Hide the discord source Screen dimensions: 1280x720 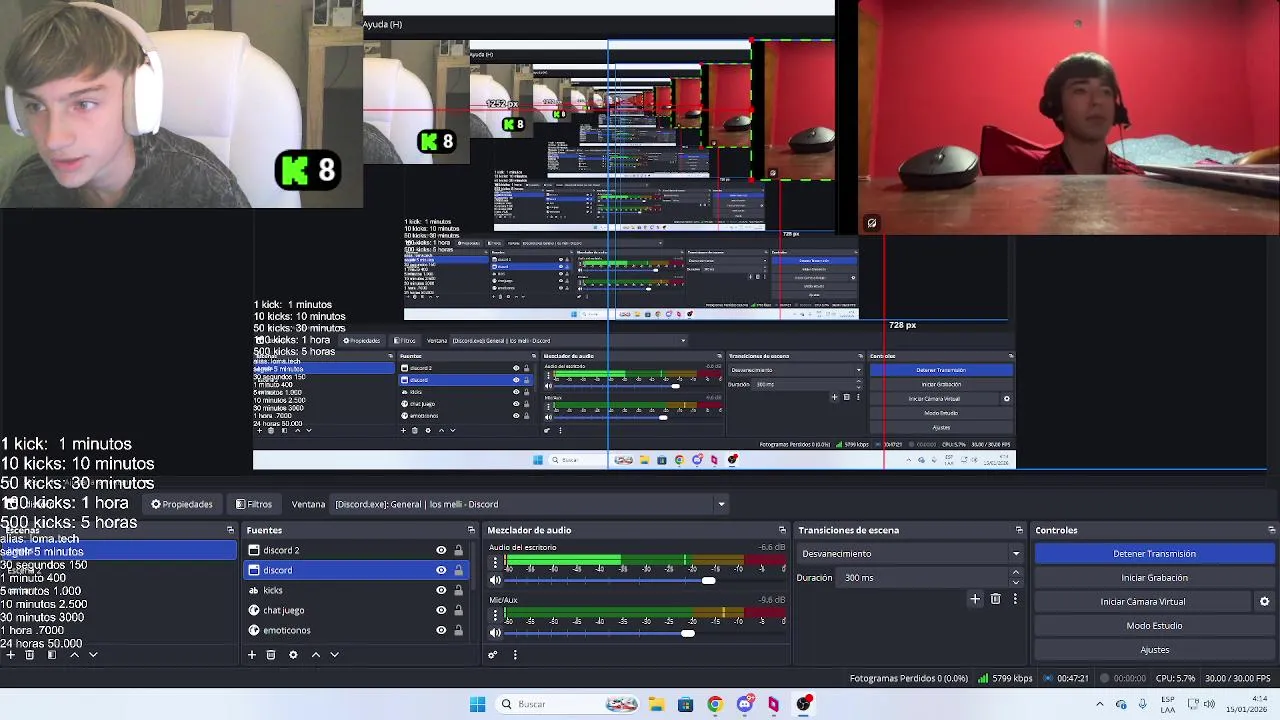(x=441, y=570)
